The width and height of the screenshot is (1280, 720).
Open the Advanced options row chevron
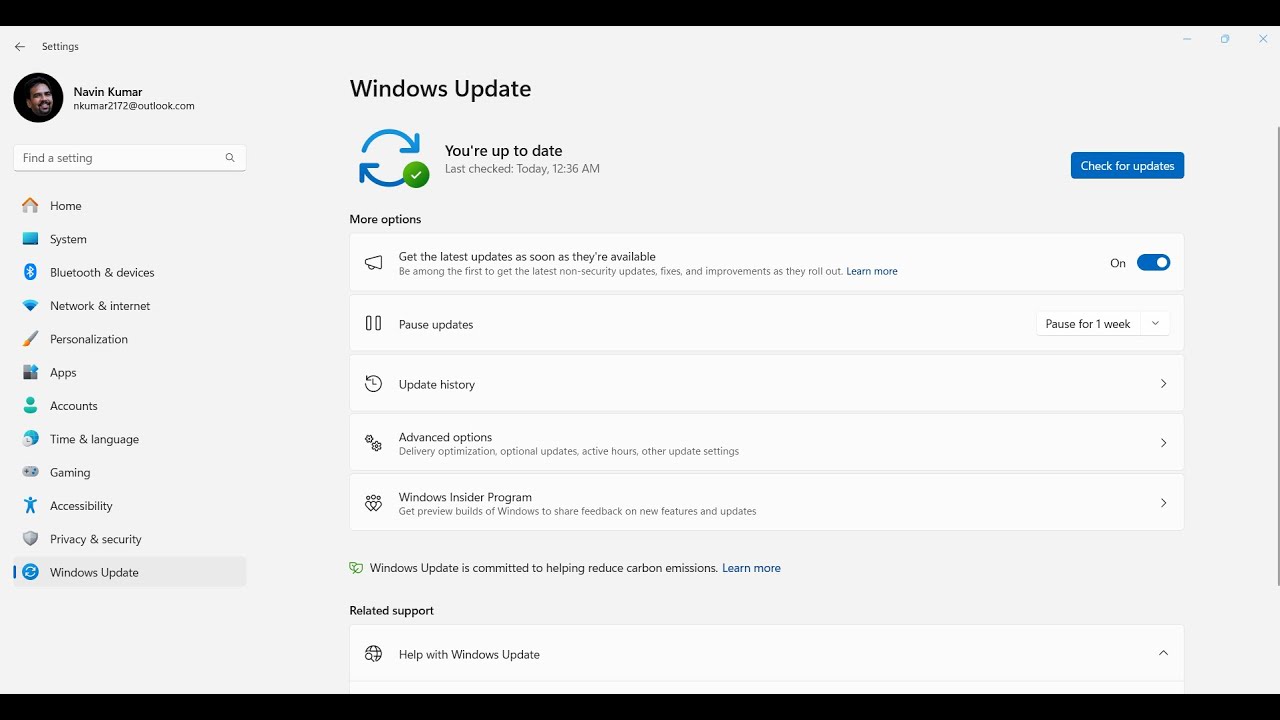1163,443
